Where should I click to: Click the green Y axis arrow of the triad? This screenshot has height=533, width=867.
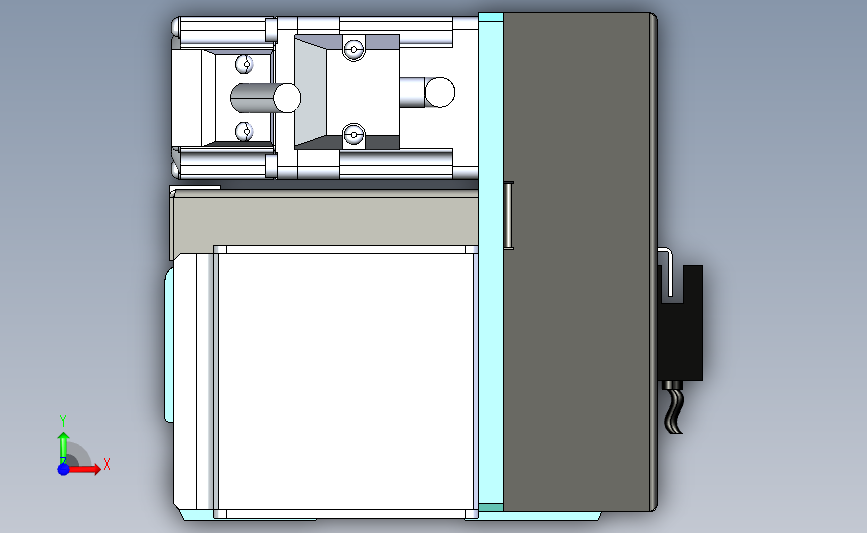63,447
